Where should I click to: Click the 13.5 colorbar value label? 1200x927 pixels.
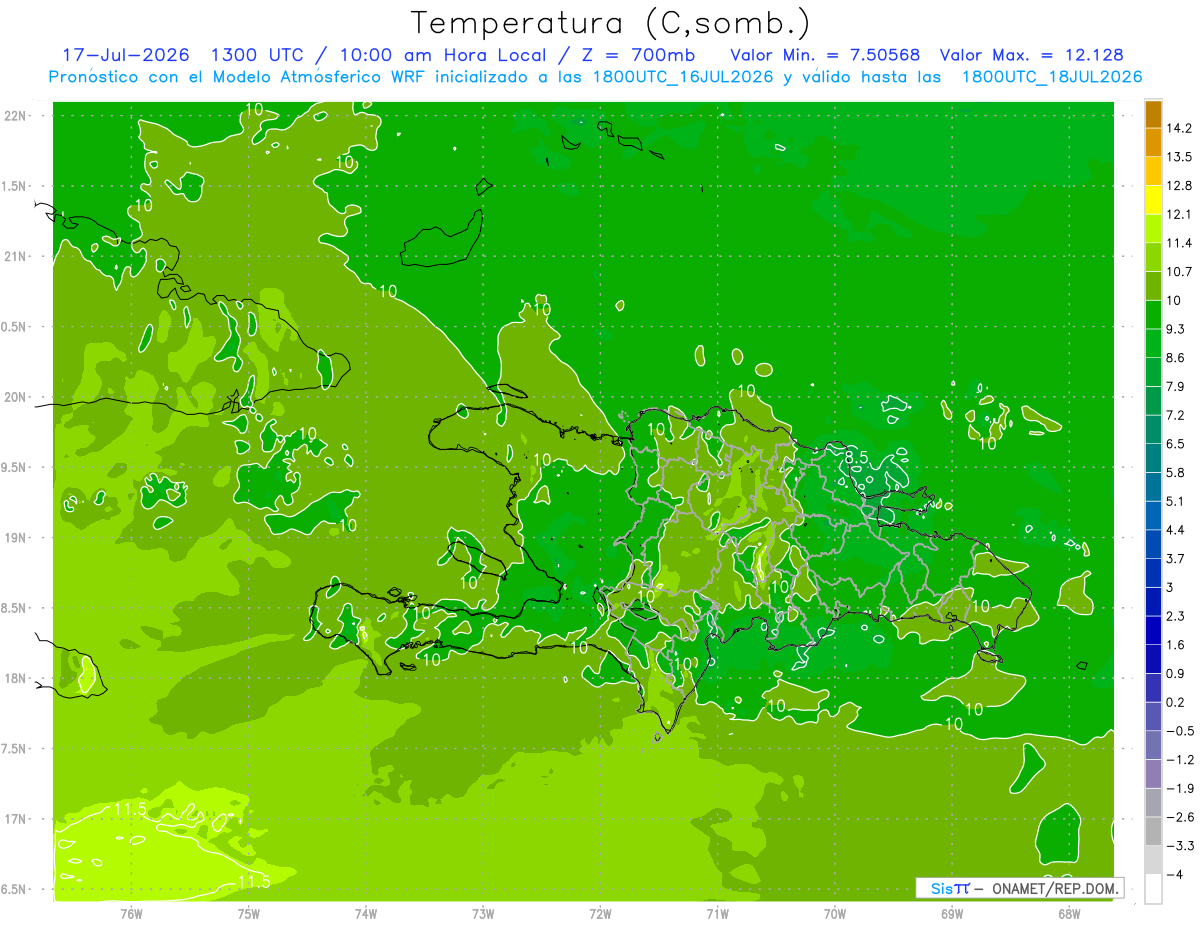pos(1178,157)
